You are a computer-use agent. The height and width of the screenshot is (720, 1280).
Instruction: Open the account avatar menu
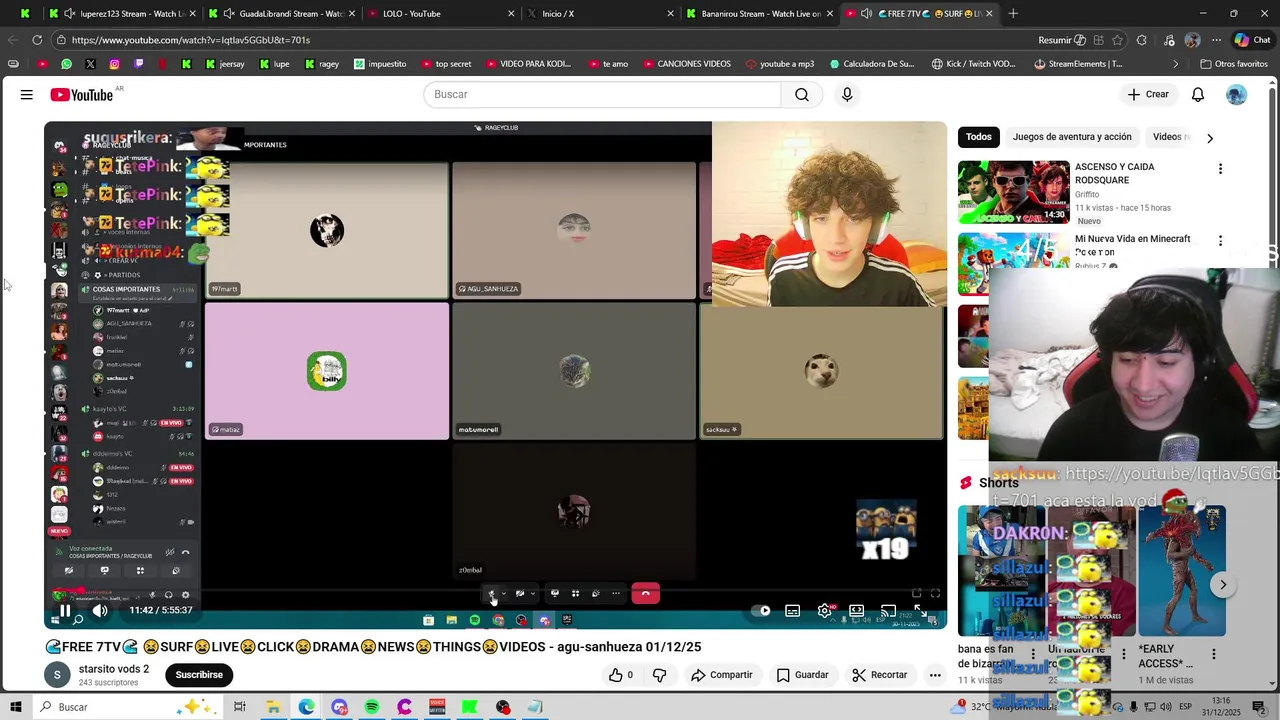click(1236, 94)
